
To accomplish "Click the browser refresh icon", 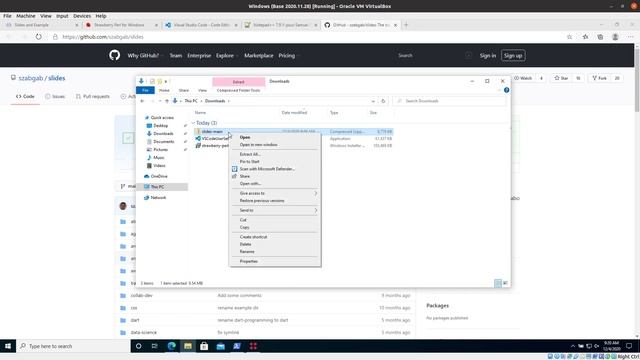I will click(38, 37).
